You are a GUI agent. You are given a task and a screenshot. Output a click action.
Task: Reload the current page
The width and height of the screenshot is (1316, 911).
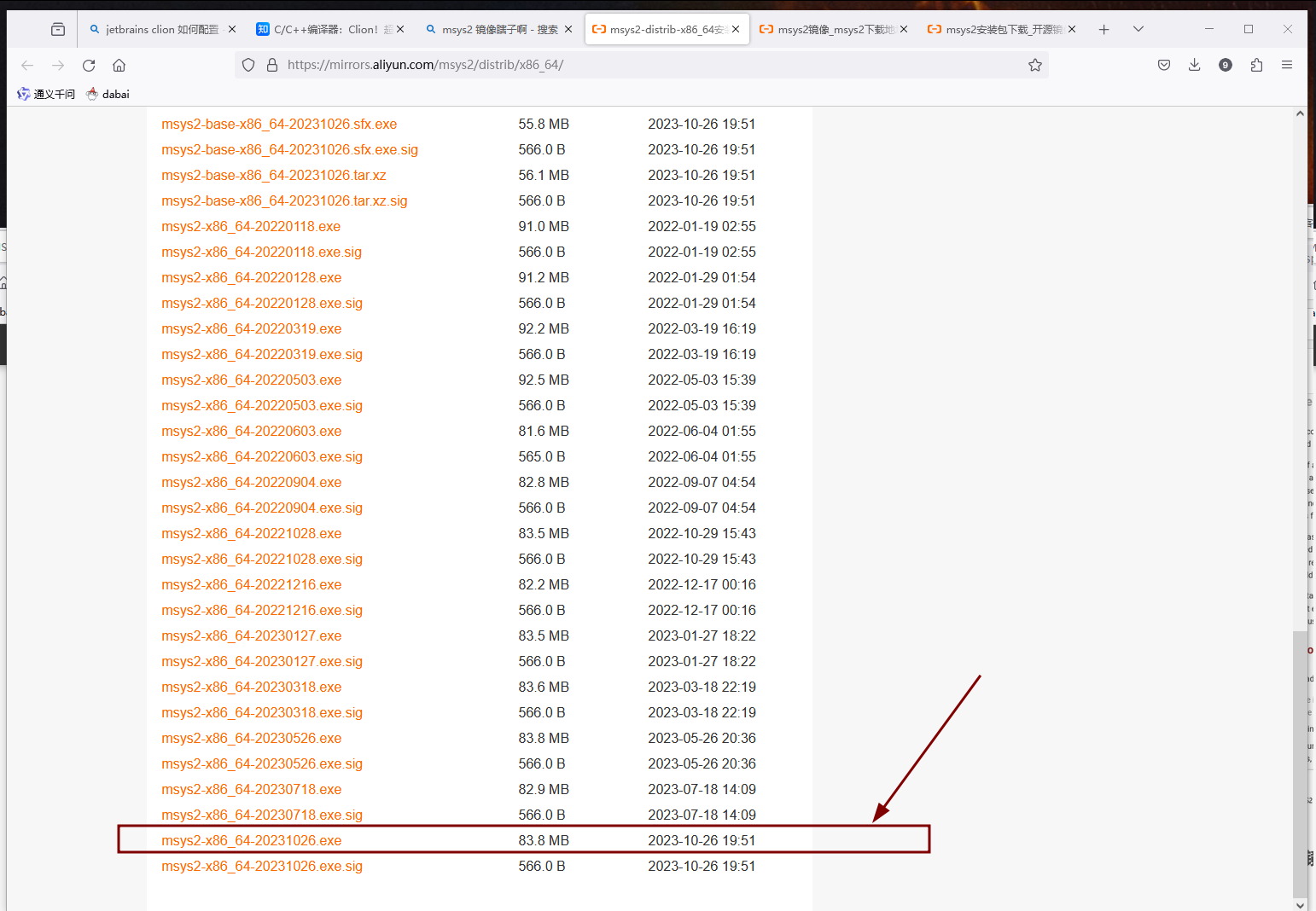pyautogui.click(x=88, y=64)
